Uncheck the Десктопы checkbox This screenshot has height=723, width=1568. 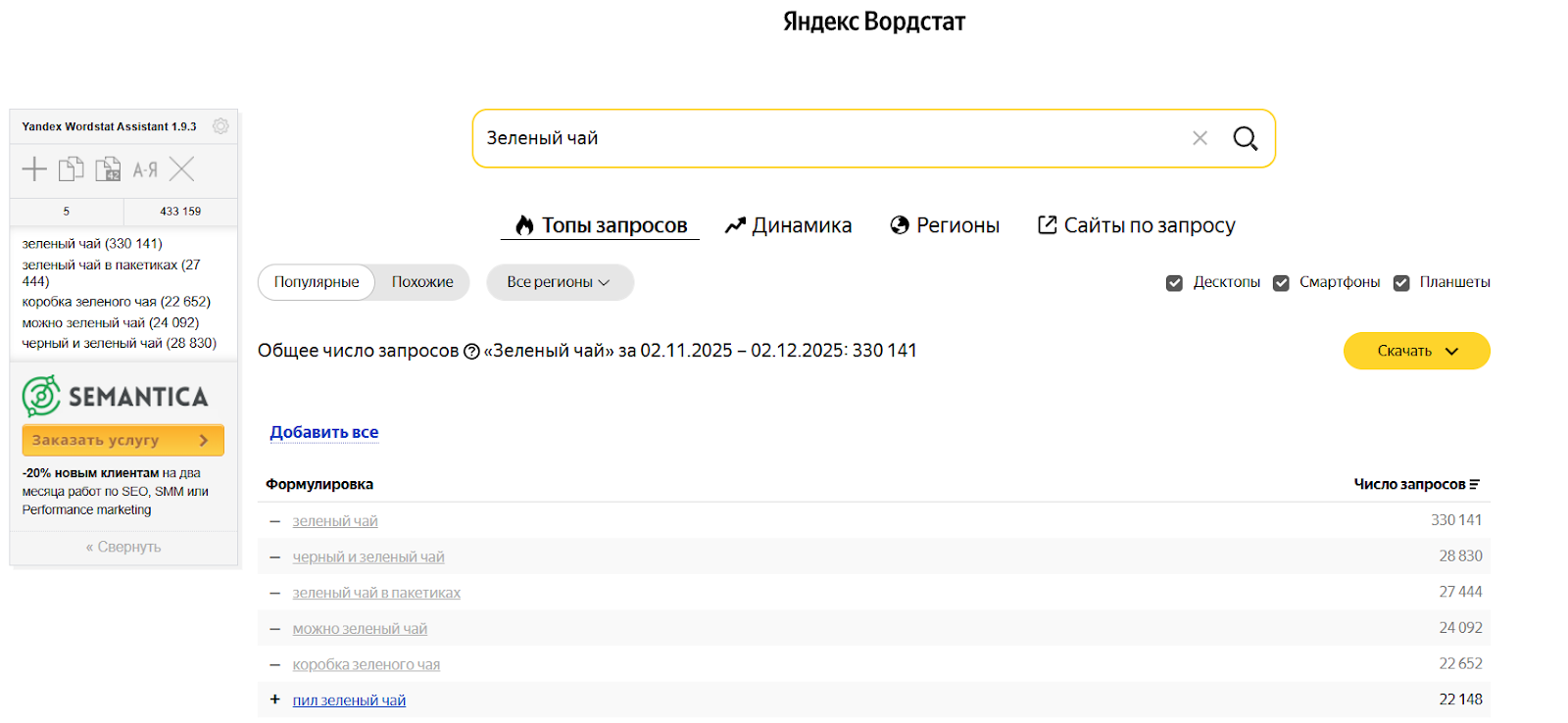pyautogui.click(x=1174, y=283)
